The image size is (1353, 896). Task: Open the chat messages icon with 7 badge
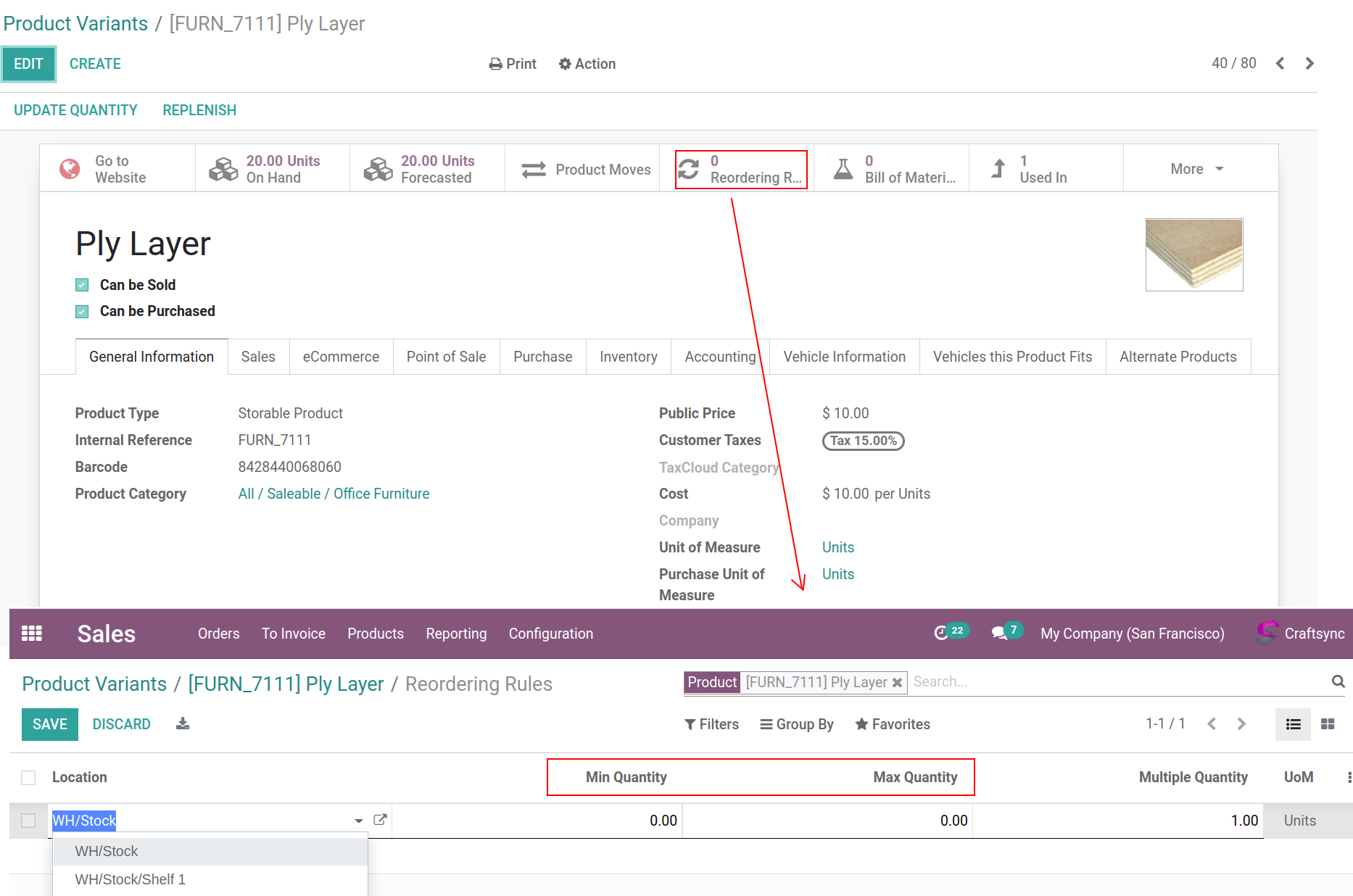click(1000, 633)
